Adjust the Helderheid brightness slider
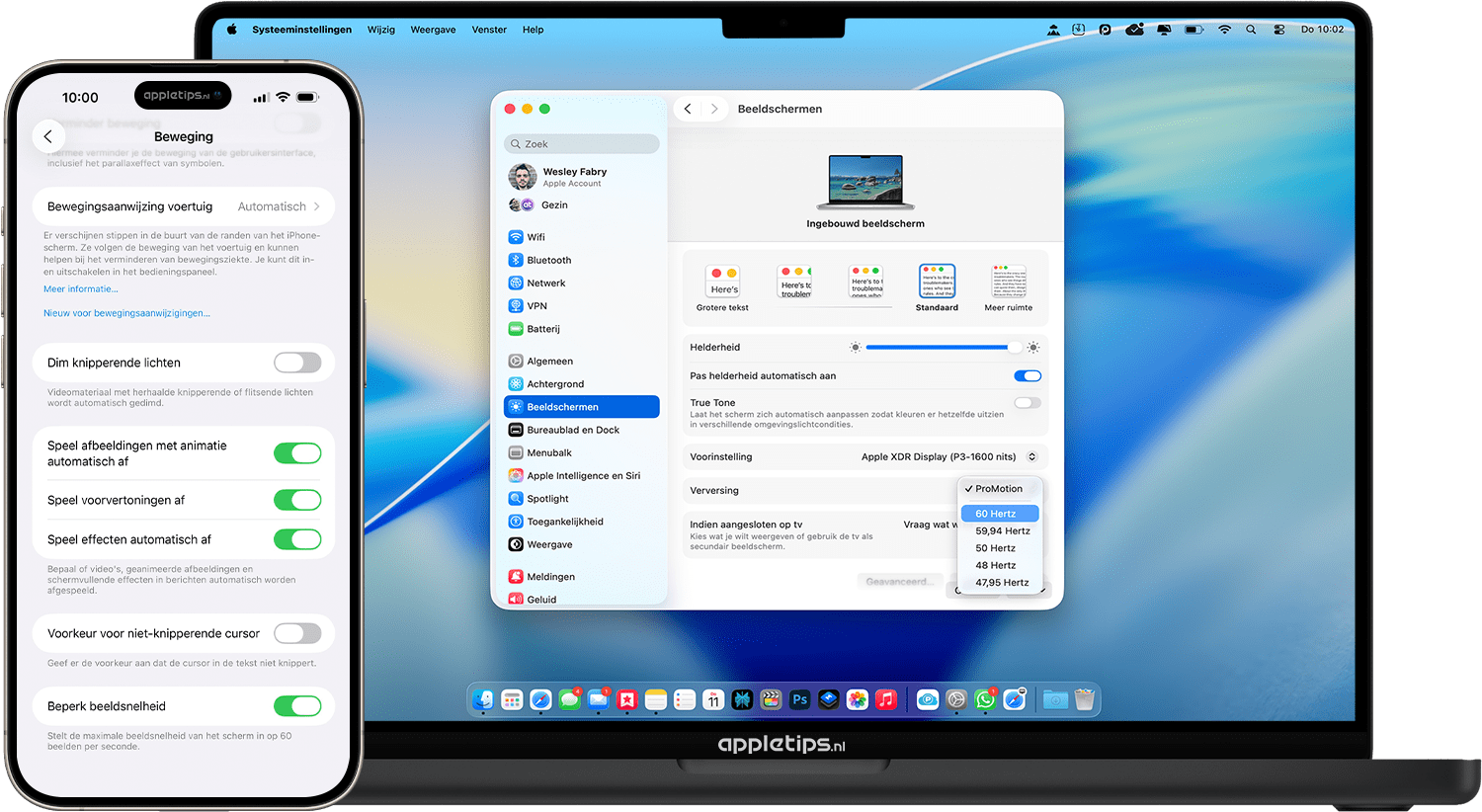Image resolution: width=1482 pixels, height=812 pixels. pos(944,348)
